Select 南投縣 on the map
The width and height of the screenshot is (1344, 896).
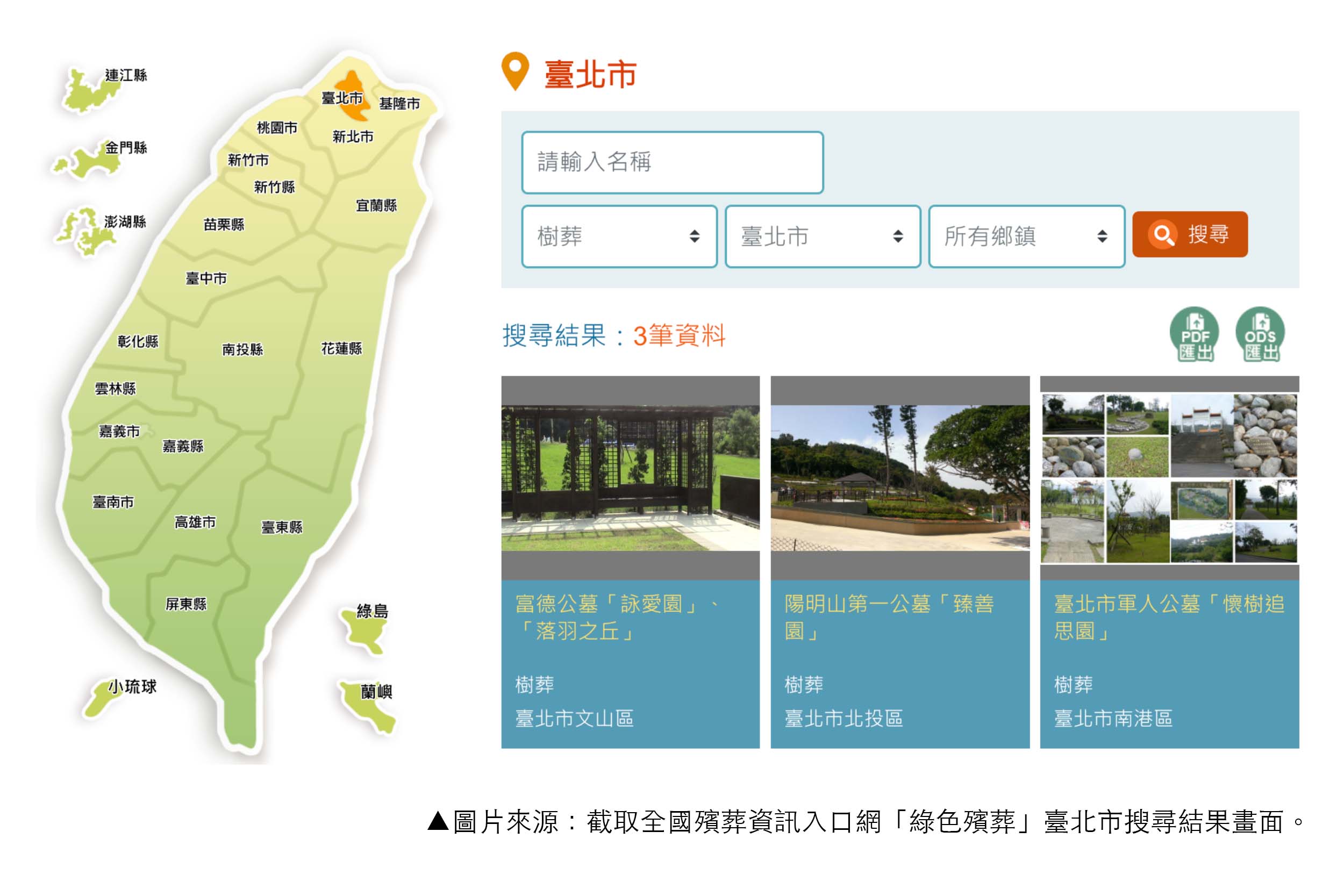pos(242,349)
